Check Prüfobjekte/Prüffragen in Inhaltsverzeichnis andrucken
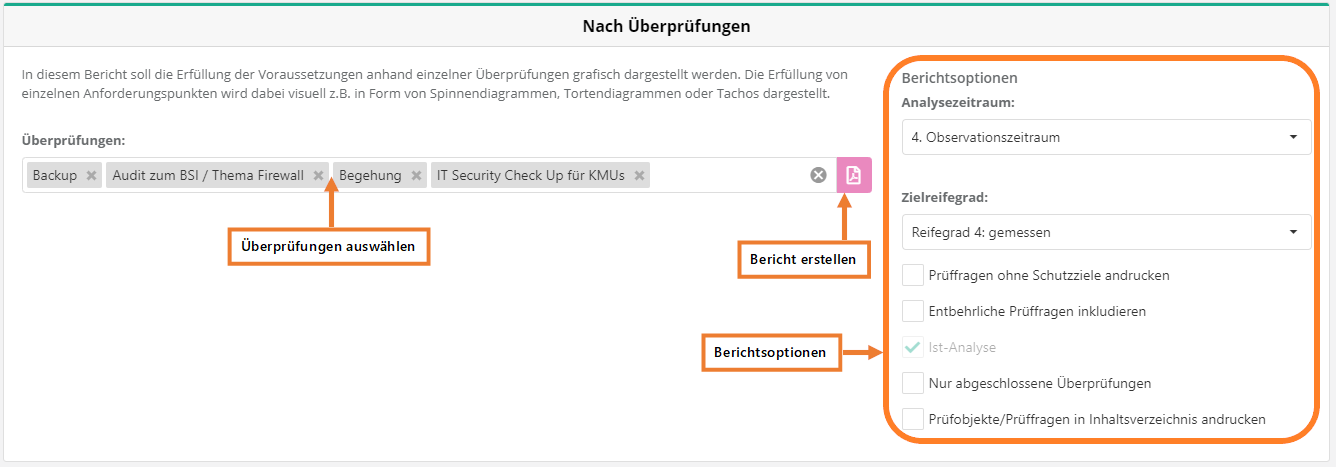 tap(912, 419)
